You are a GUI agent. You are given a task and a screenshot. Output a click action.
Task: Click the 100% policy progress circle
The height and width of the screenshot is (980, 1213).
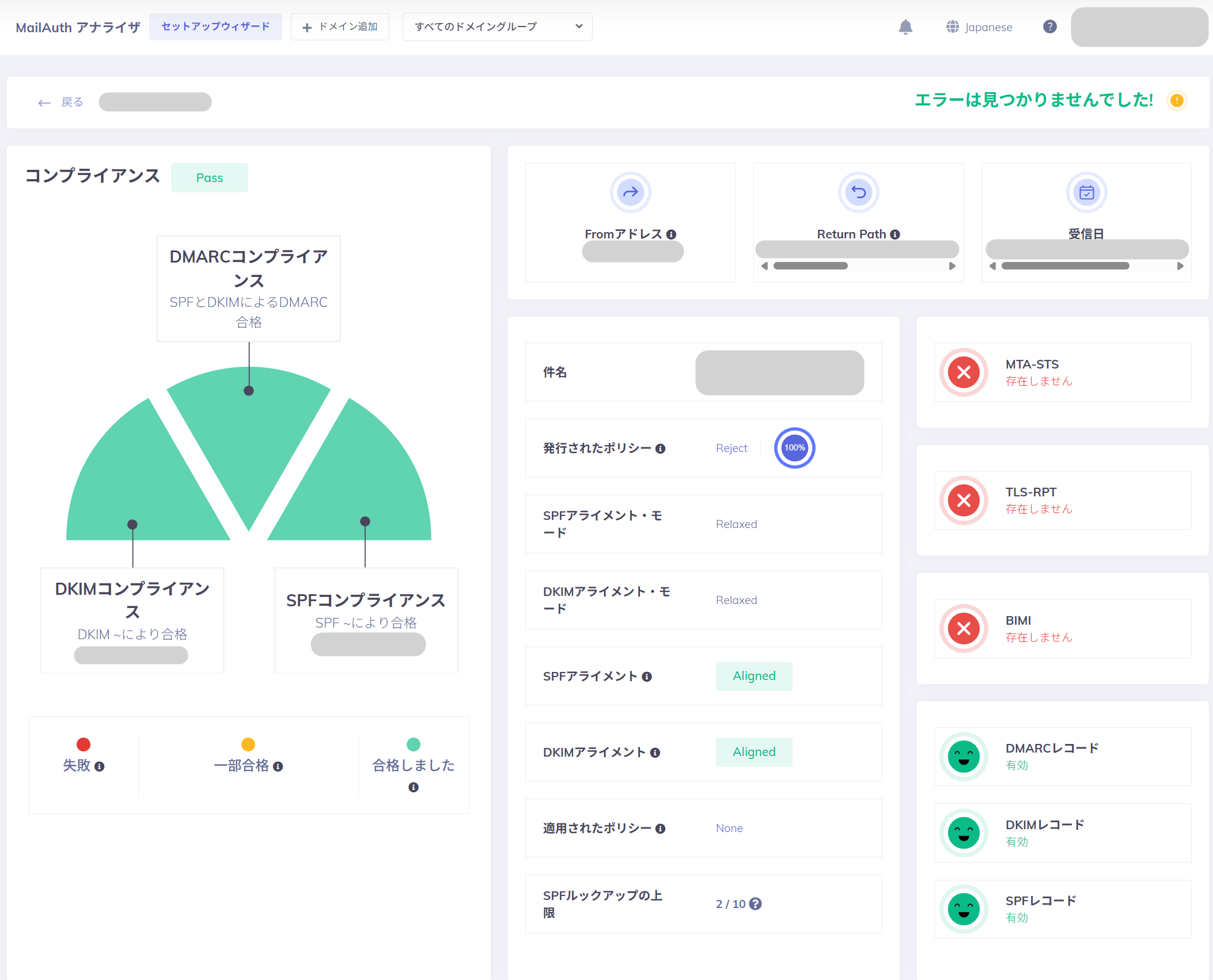pos(794,448)
